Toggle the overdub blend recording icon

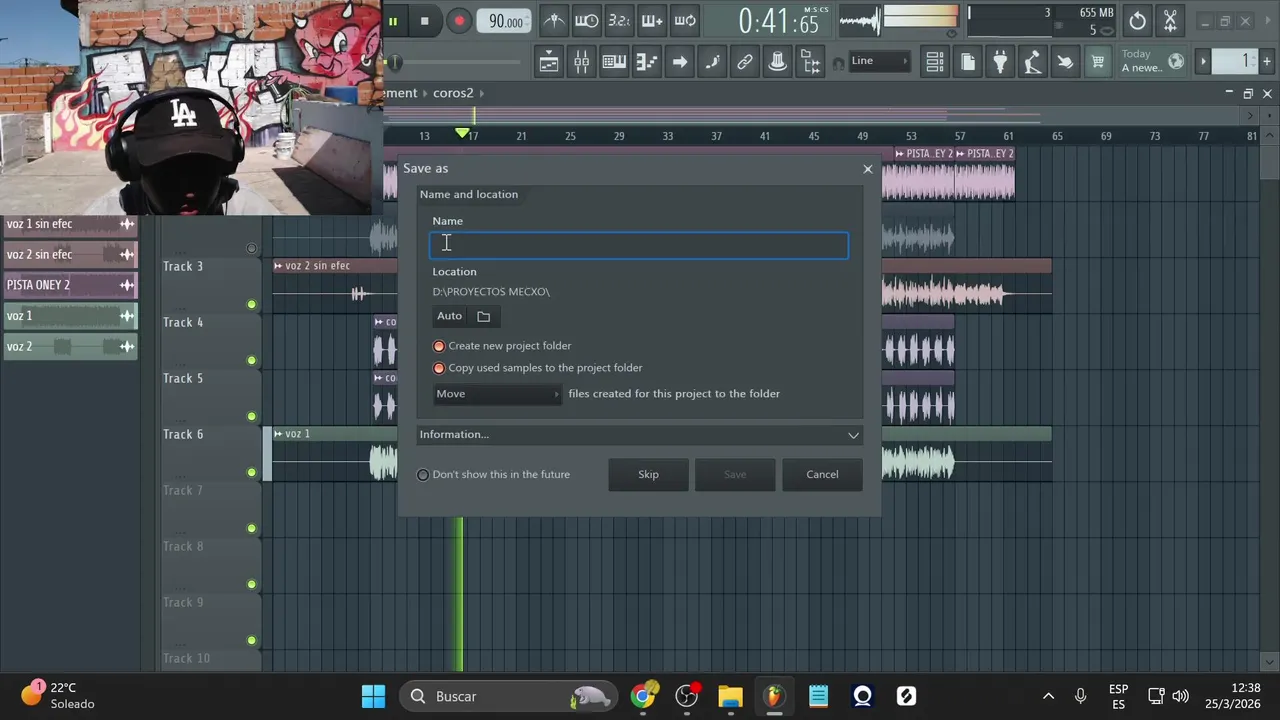[652, 21]
